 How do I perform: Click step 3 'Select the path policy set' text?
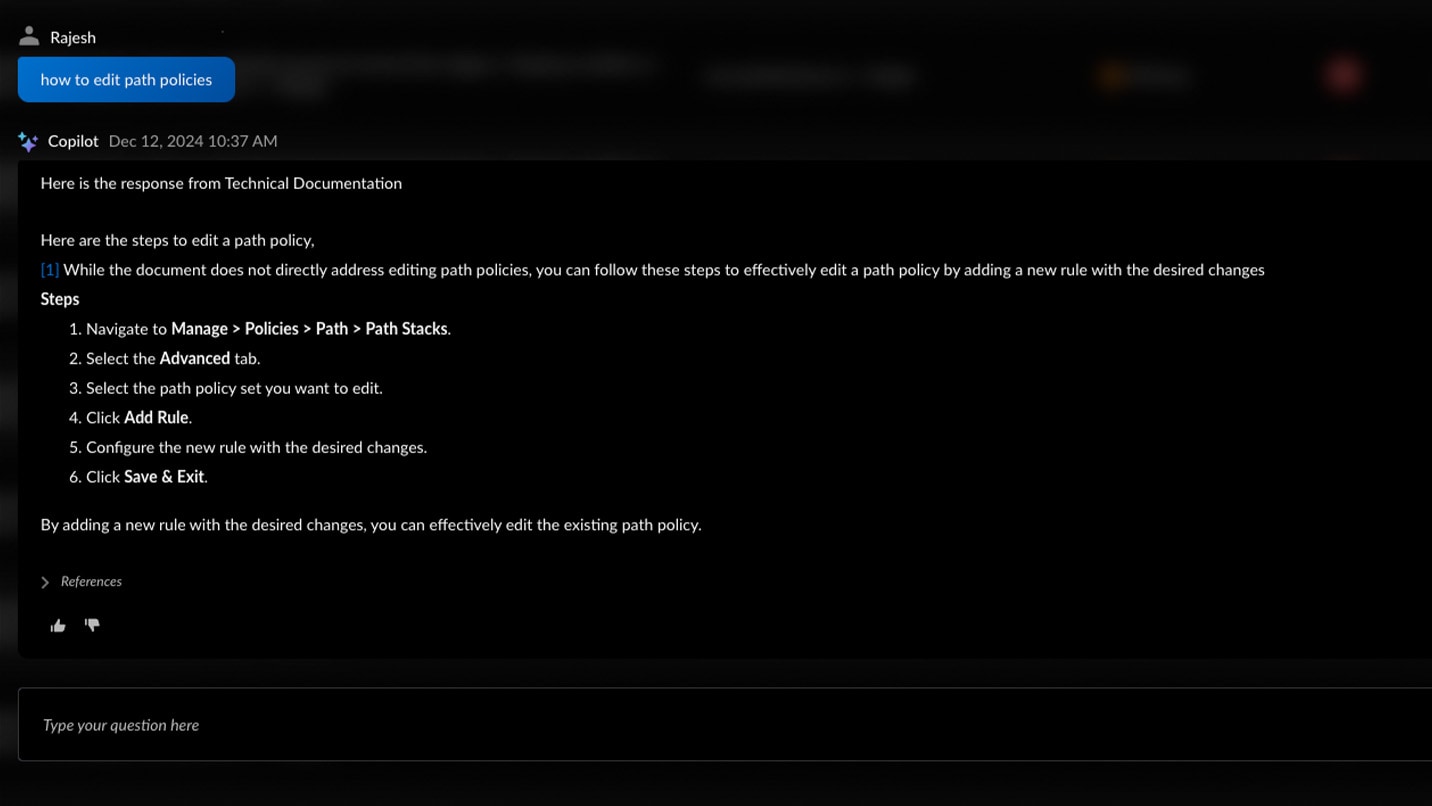[234, 388]
